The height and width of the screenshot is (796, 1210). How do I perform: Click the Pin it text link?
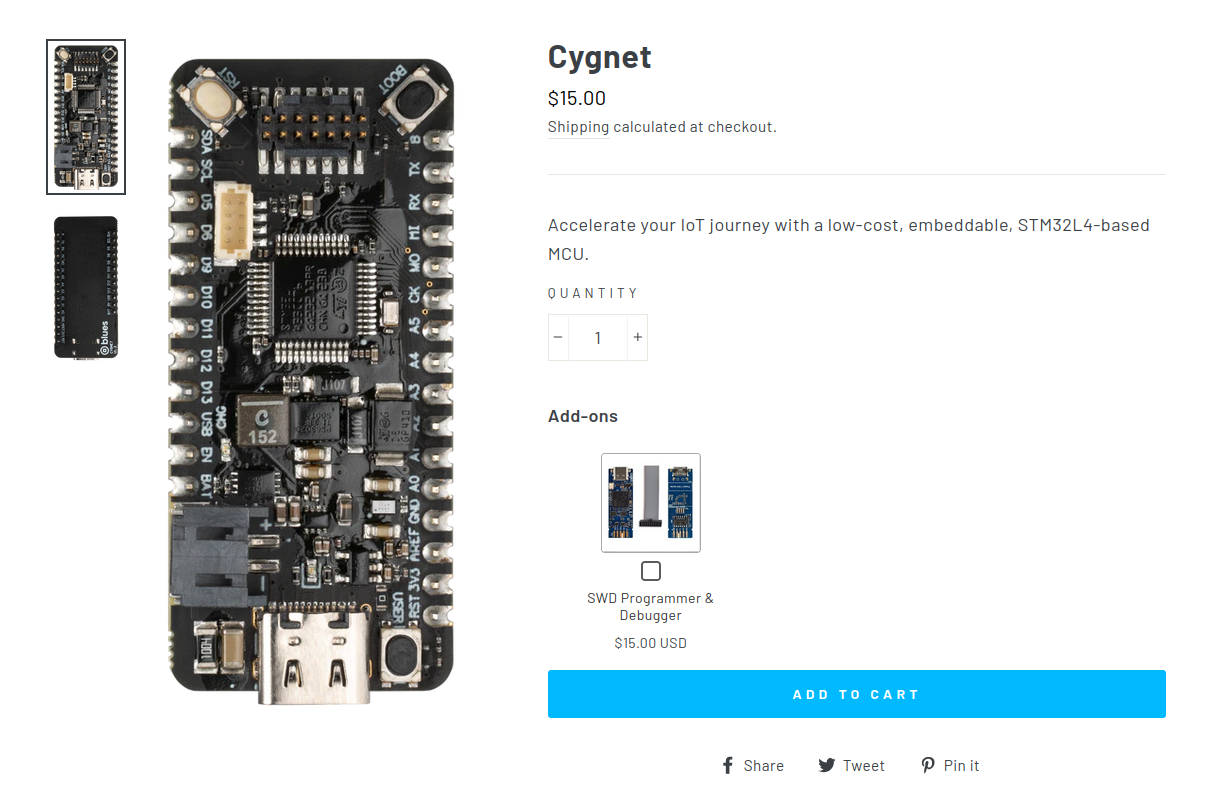[962, 765]
